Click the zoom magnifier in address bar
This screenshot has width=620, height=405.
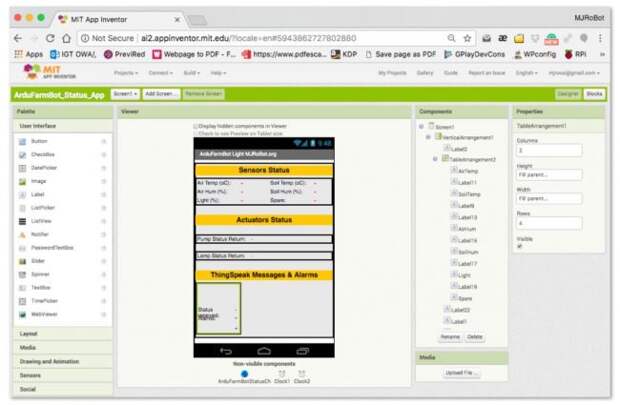coord(451,38)
